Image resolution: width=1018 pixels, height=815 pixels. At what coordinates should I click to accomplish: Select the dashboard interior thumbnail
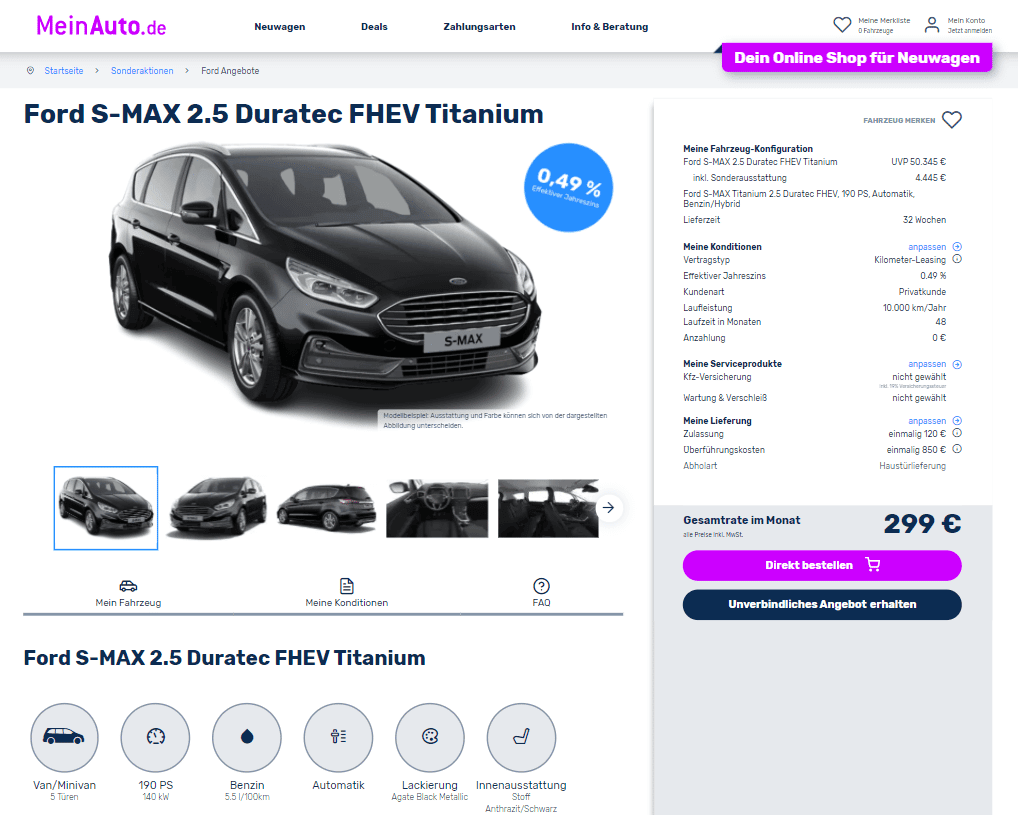tap(437, 508)
